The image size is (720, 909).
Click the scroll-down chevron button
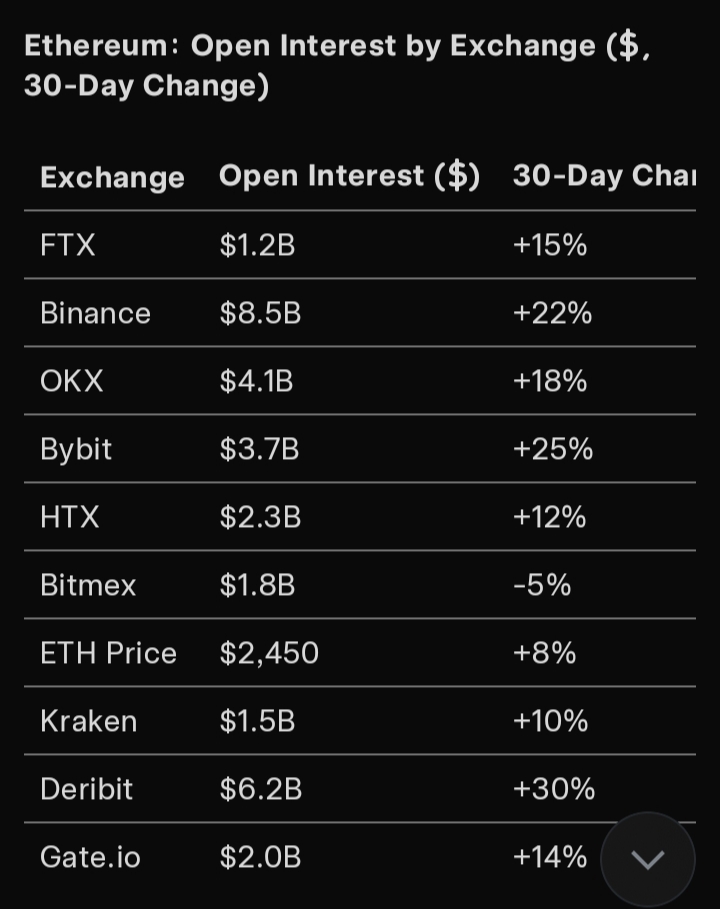(647, 859)
